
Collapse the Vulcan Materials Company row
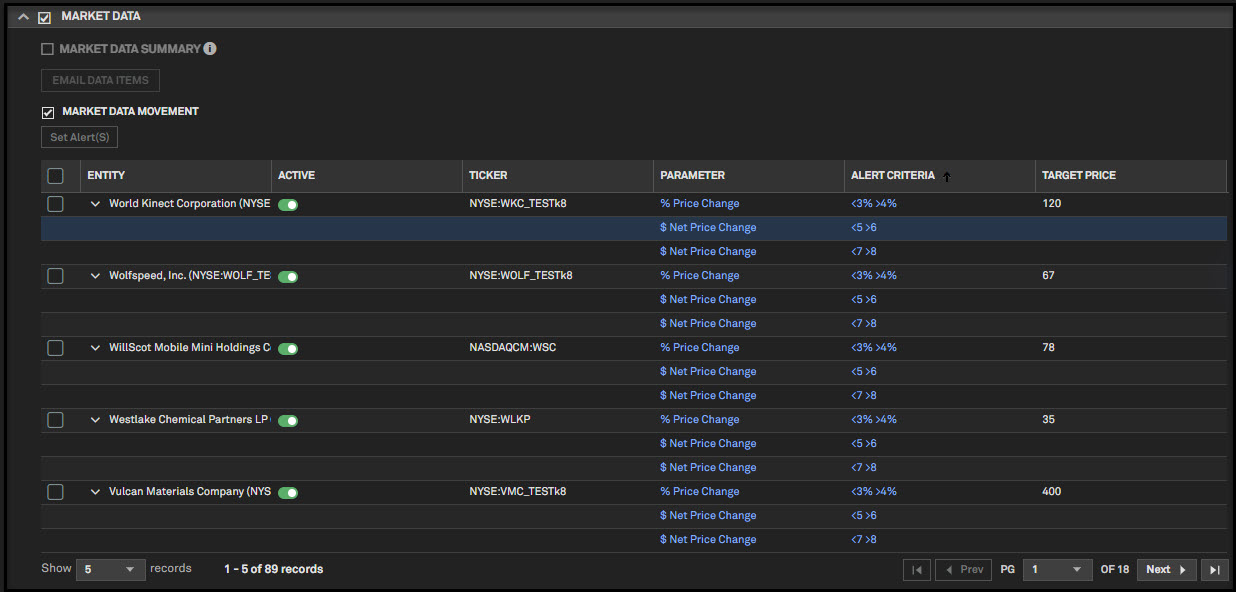point(96,492)
